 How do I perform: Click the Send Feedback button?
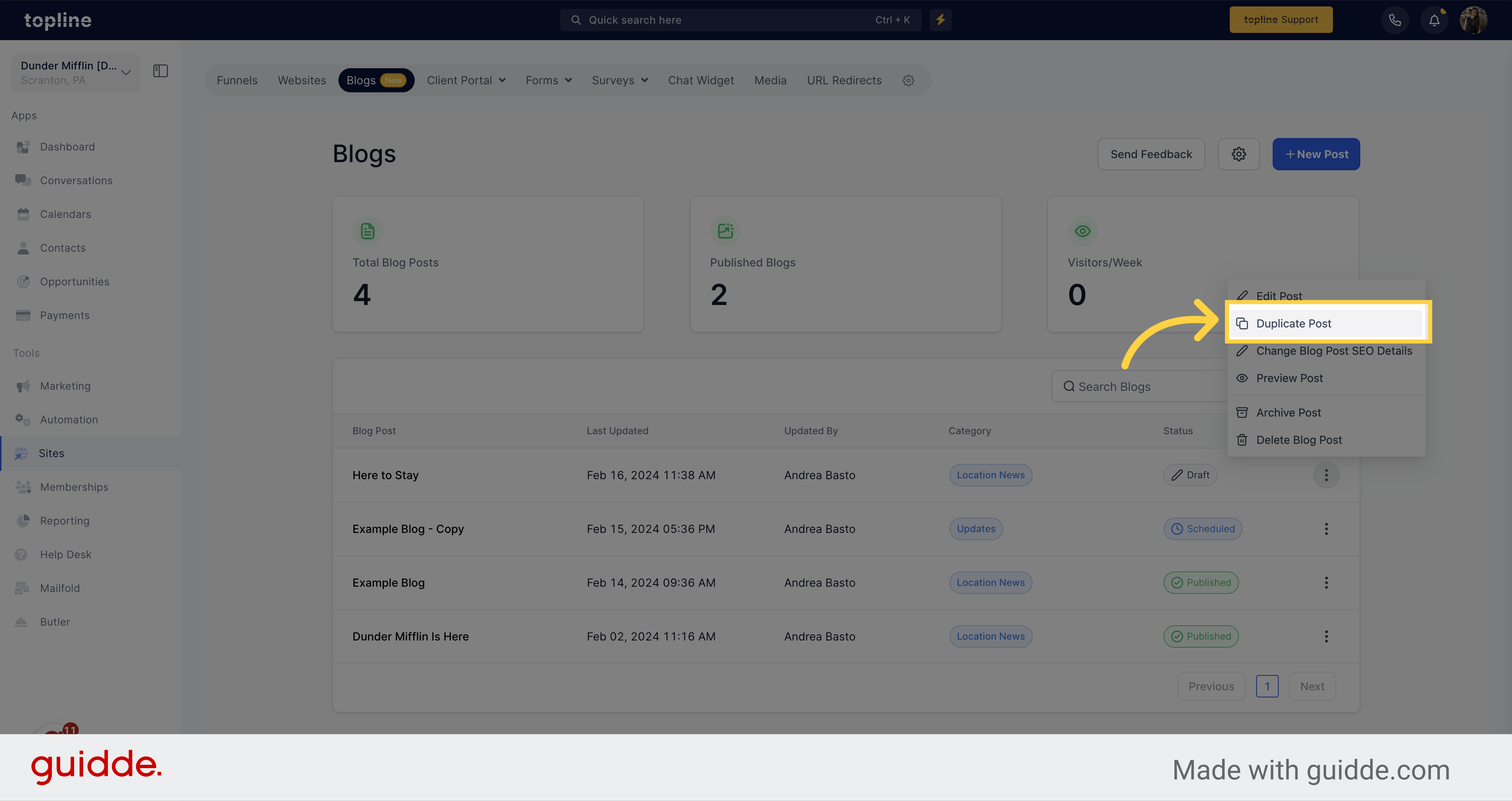[1151, 155]
